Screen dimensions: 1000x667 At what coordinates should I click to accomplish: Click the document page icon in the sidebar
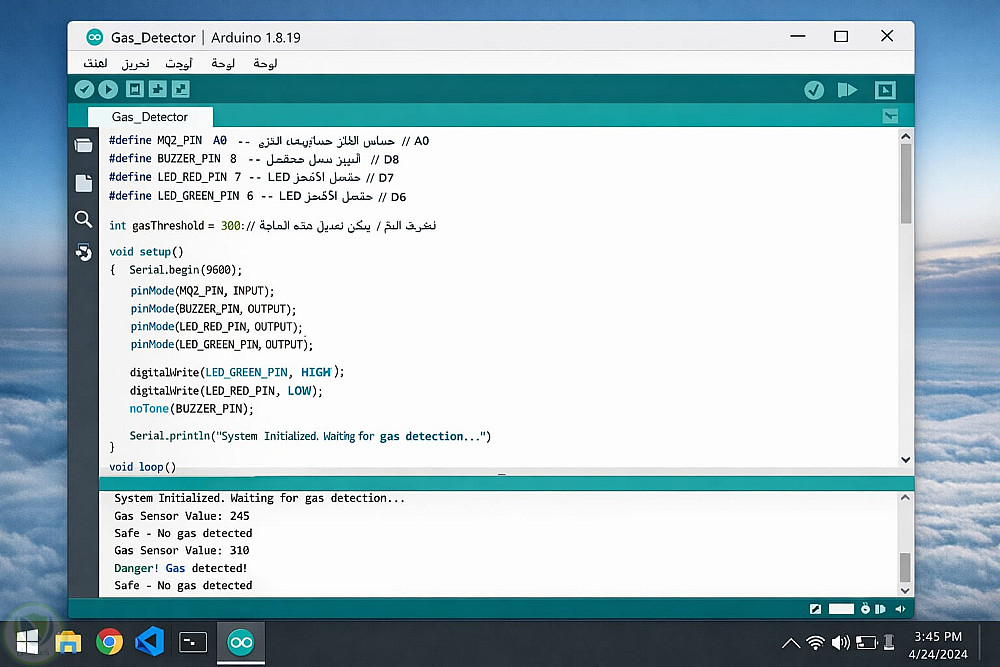(84, 183)
